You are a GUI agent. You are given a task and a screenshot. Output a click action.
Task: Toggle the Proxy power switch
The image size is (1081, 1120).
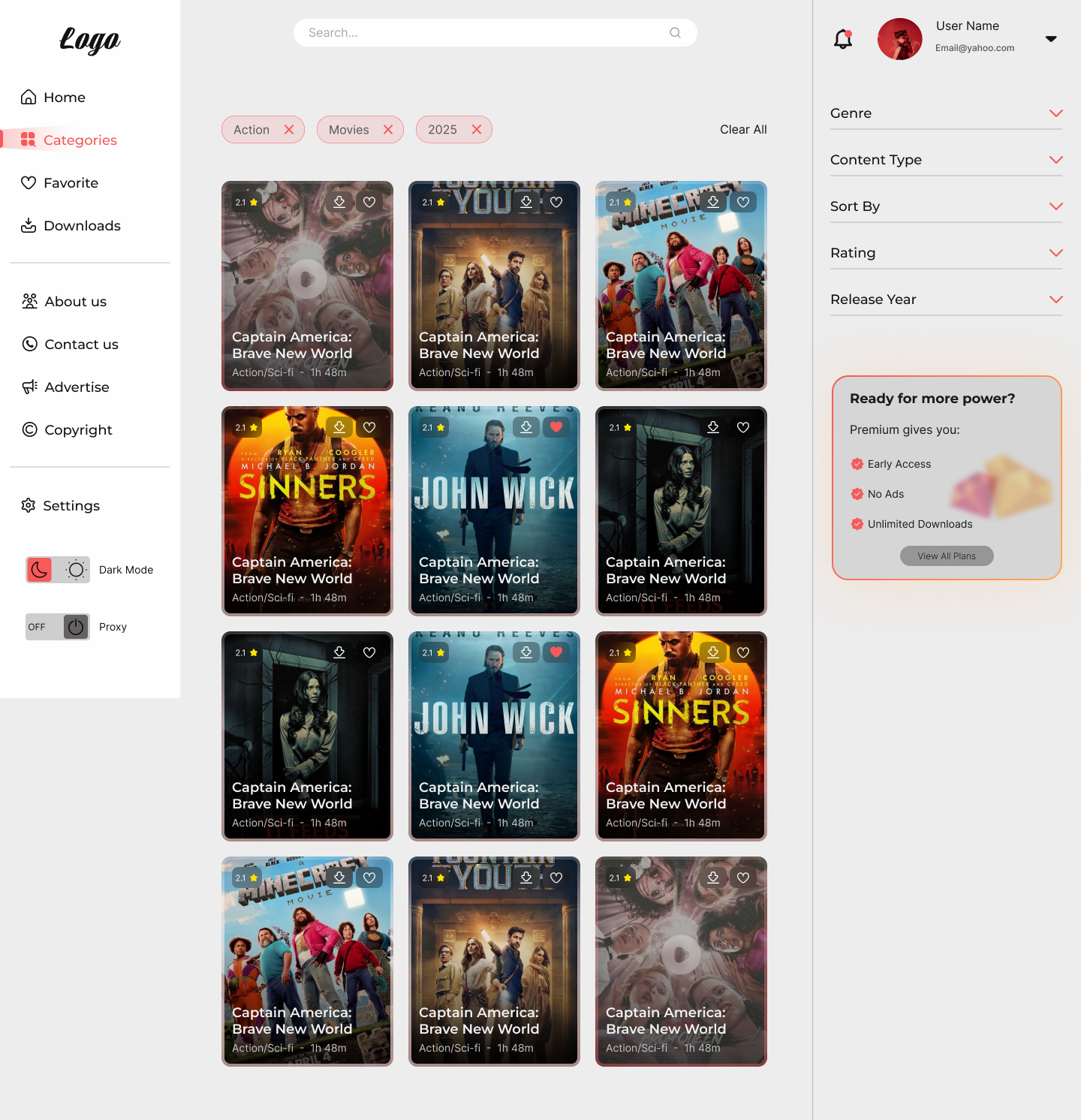click(76, 627)
